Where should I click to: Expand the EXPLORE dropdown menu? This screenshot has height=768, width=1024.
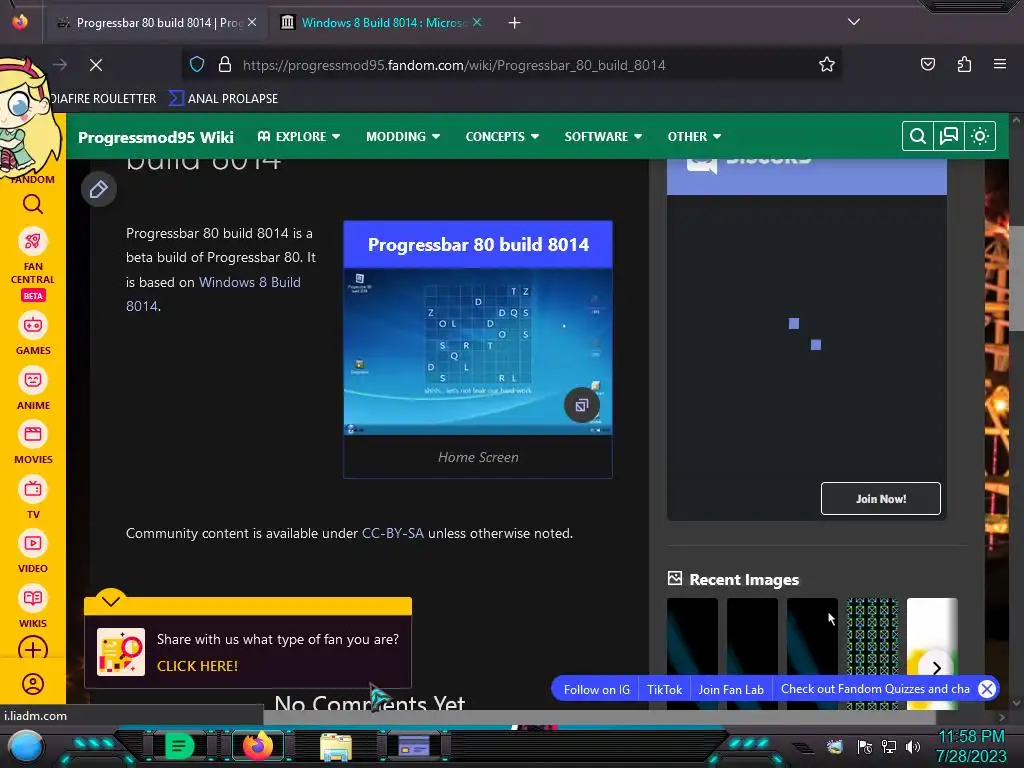coord(299,136)
